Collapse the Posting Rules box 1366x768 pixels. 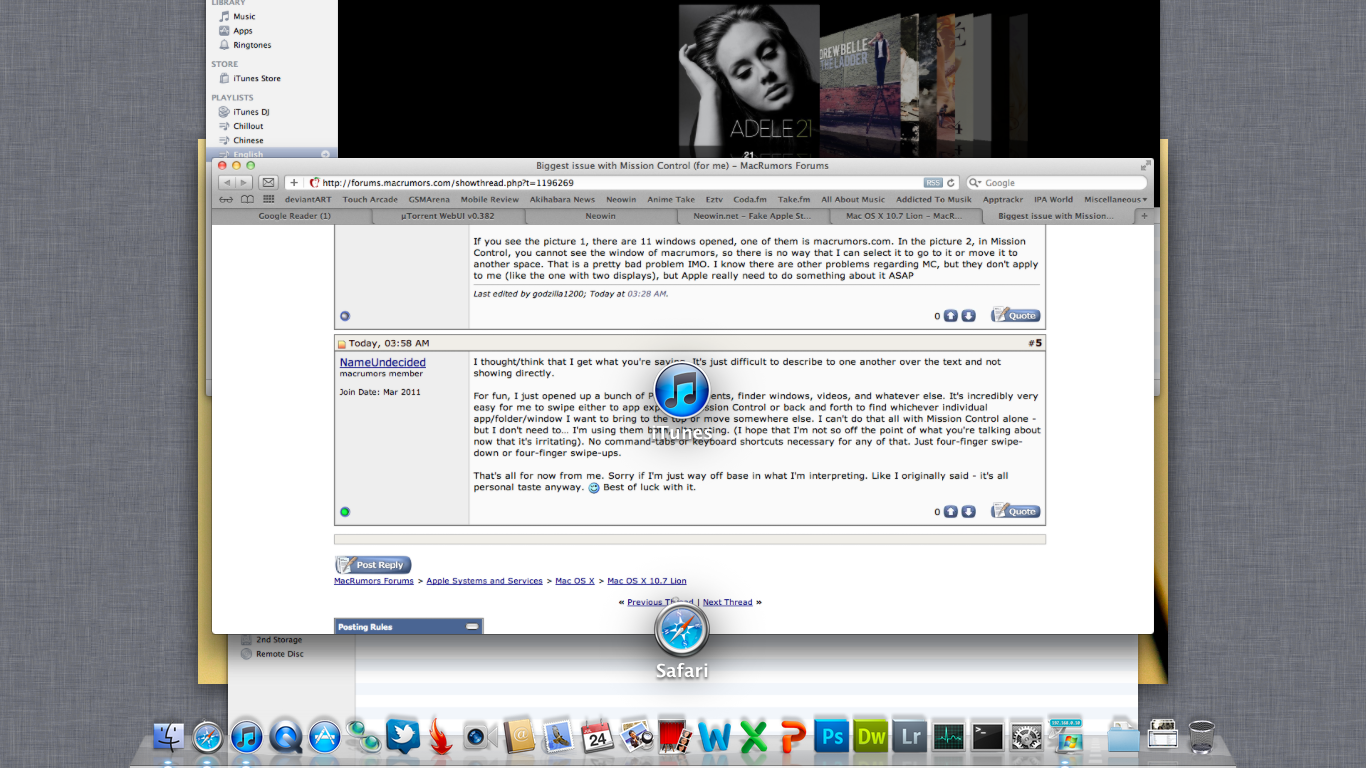(x=472, y=627)
